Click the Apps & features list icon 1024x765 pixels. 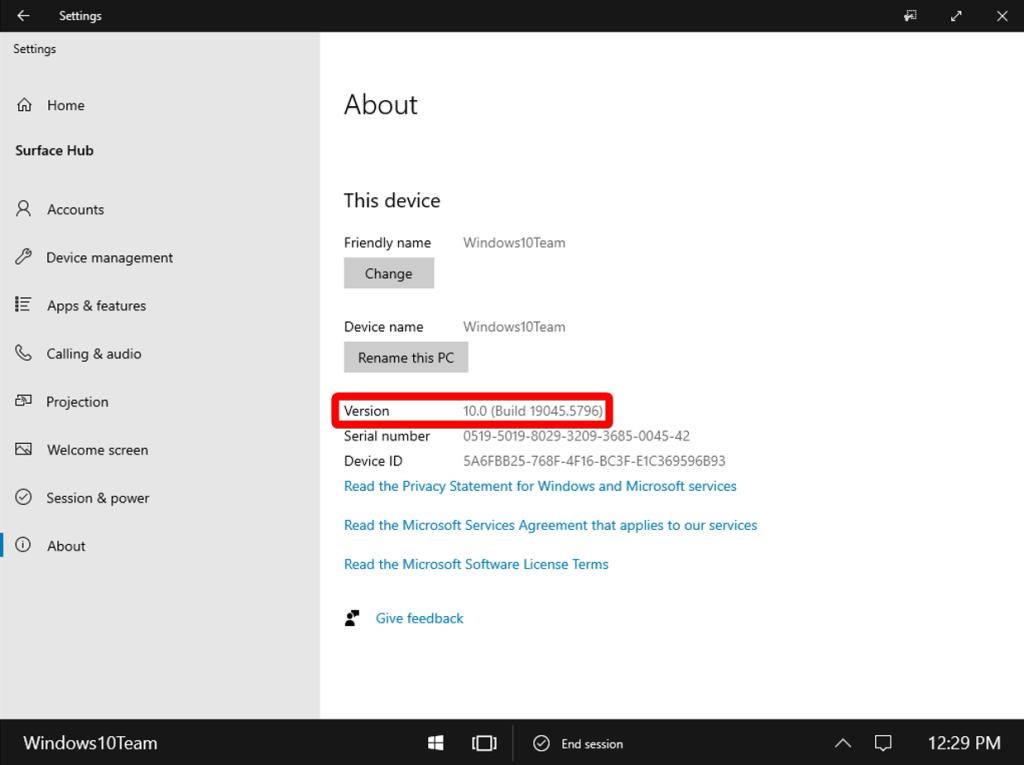[x=23, y=304]
